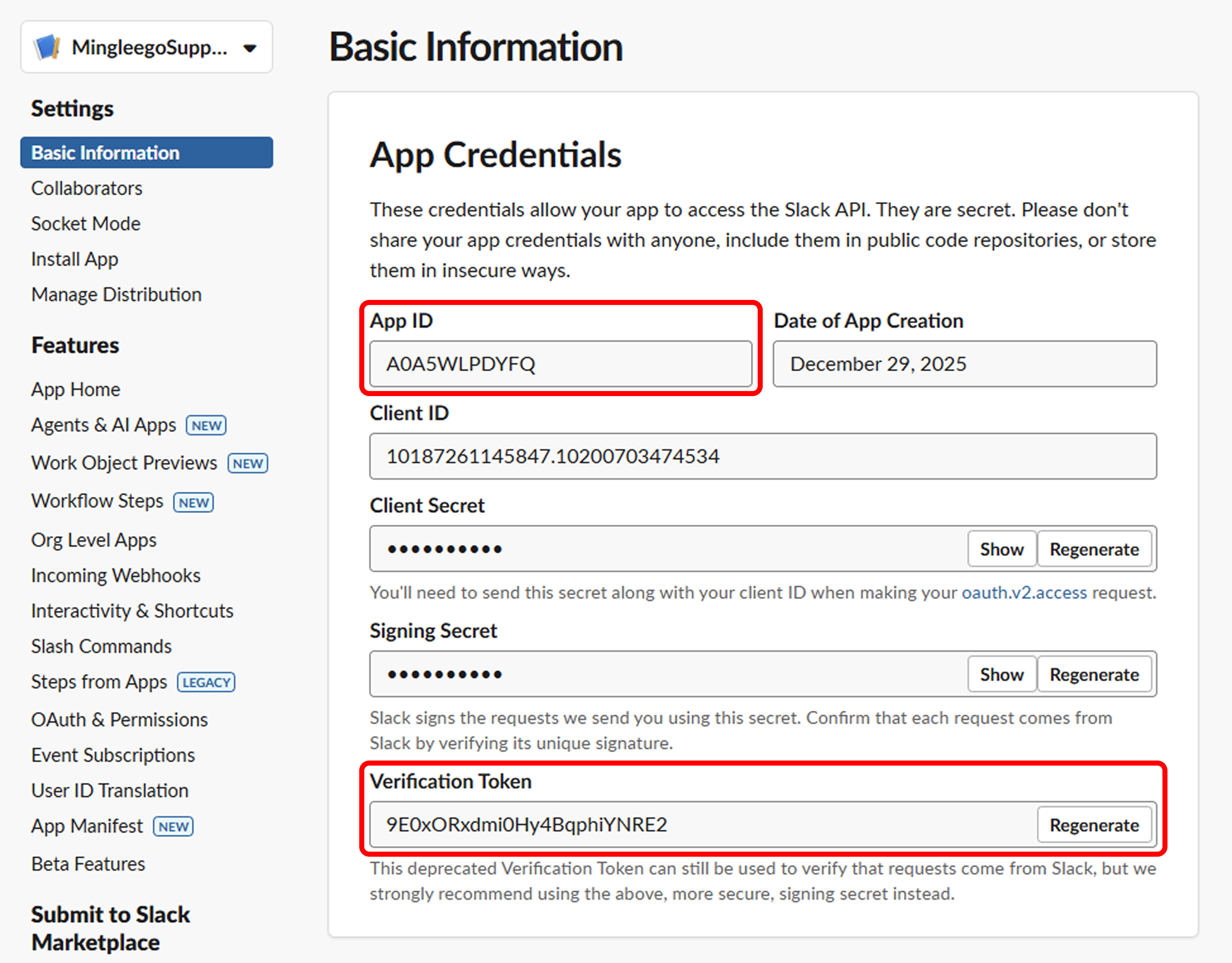Click the MingleegoSupp app icon
The height and width of the screenshot is (963, 1232).
tap(47, 47)
